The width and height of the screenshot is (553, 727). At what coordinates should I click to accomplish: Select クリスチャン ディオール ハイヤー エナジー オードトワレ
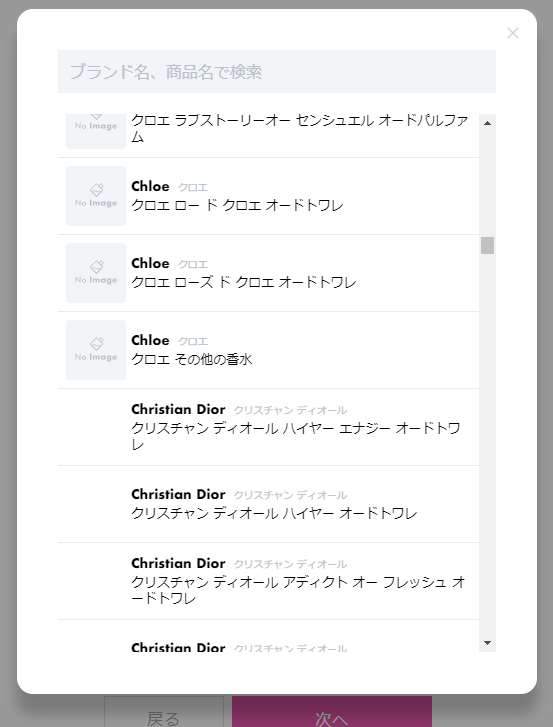coord(268,427)
